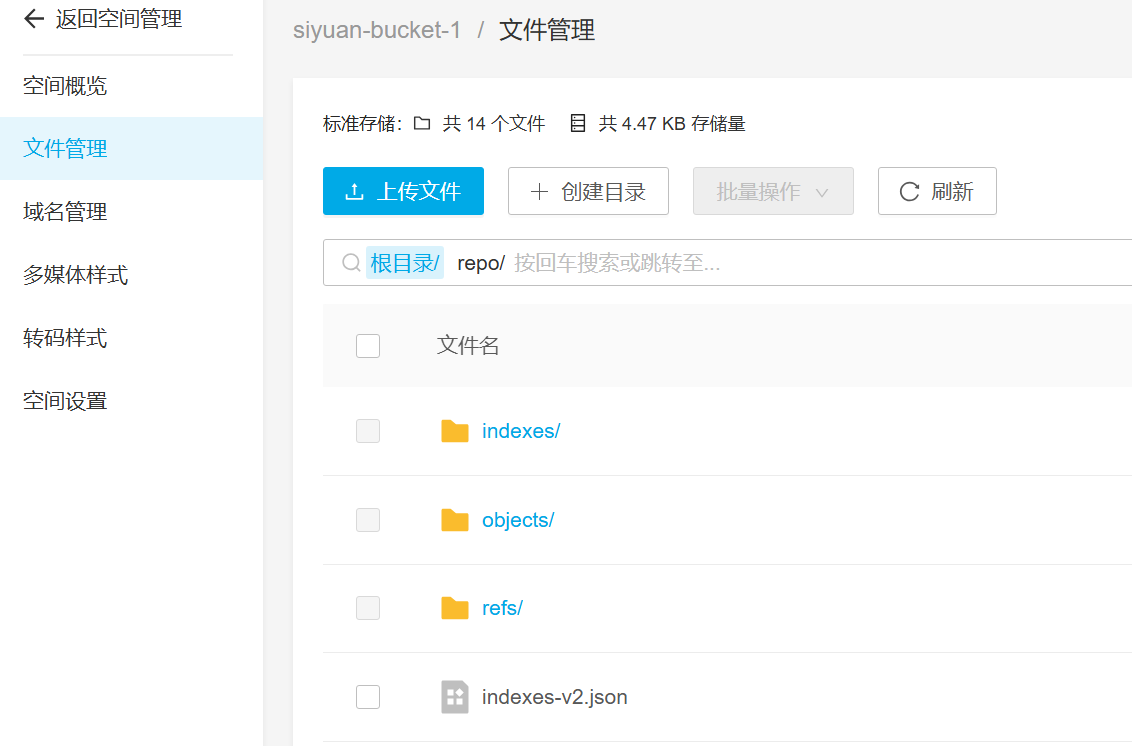Jump to 根目录/ in path bar
The image size is (1132, 746).
pyautogui.click(x=405, y=263)
